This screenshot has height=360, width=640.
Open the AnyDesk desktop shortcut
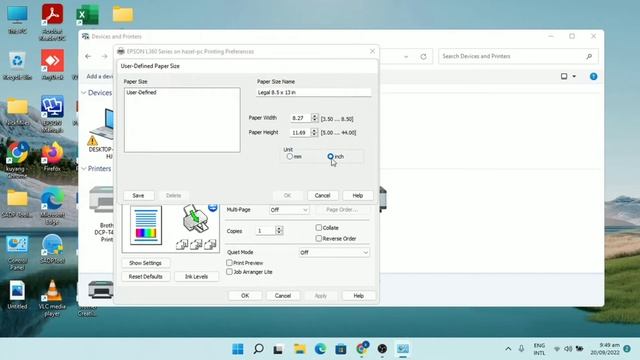(52, 65)
